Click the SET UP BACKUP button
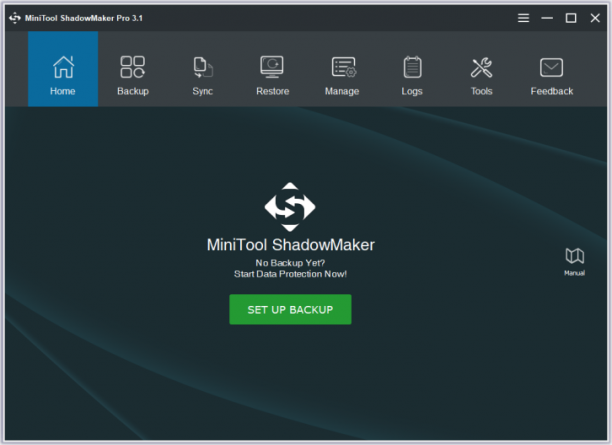The image size is (612, 445). (290, 310)
